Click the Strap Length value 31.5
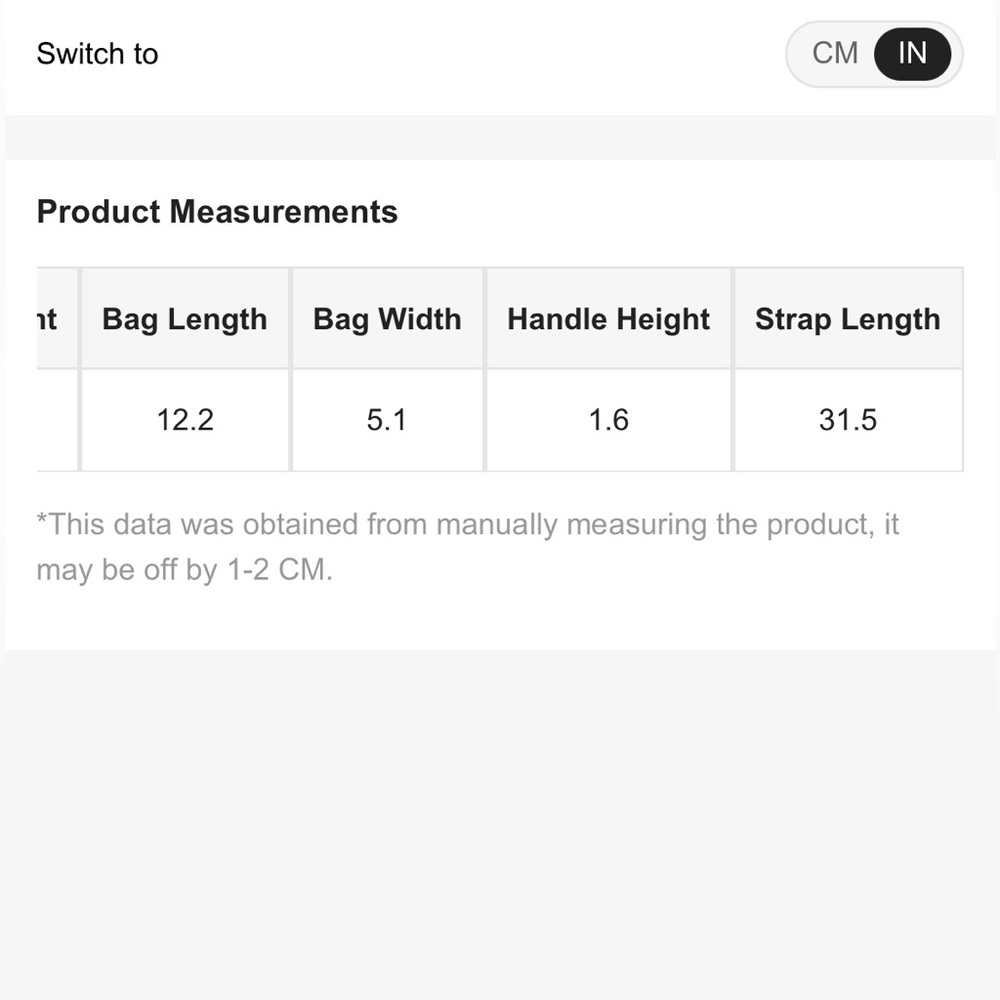 [848, 420]
